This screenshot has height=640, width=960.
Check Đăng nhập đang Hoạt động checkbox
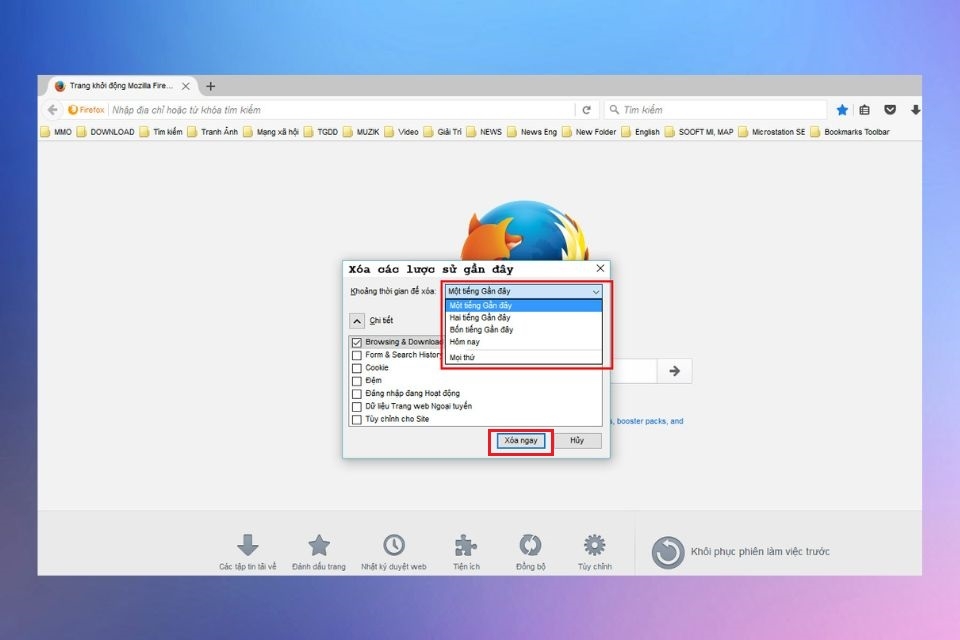[x=357, y=394]
